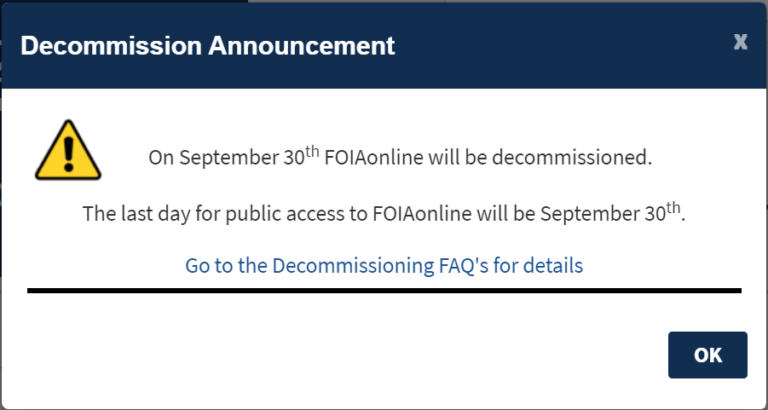The height and width of the screenshot is (410, 768).
Task: Click the Decommission Announcement title text
Action: (208, 46)
